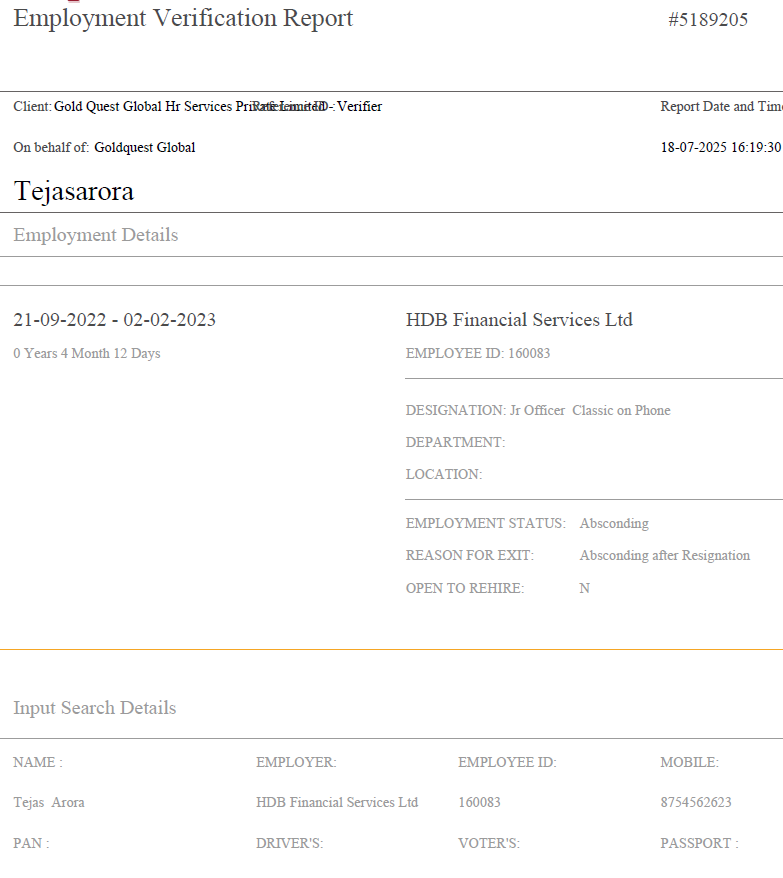
Task: Click the 'EMPLOYEE ID:' label in search details
Action: [507, 763]
